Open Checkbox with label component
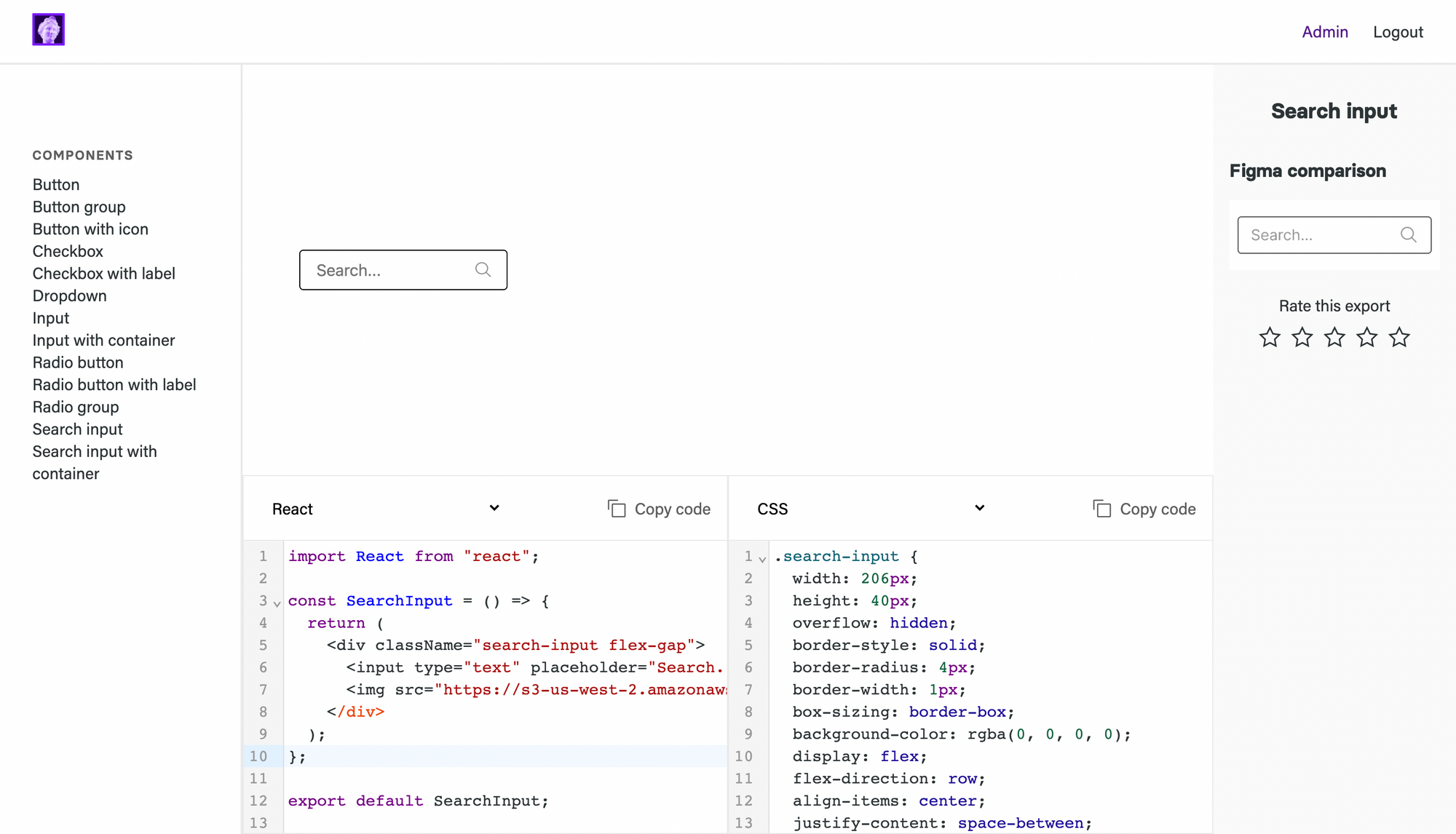This screenshot has height=834, width=1456. click(x=103, y=274)
